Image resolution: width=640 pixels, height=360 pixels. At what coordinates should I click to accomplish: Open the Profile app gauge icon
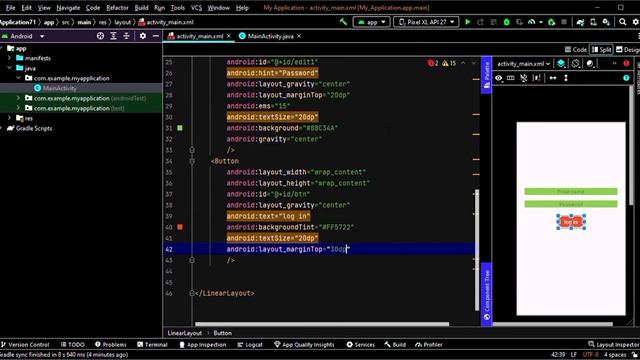click(531, 22)
